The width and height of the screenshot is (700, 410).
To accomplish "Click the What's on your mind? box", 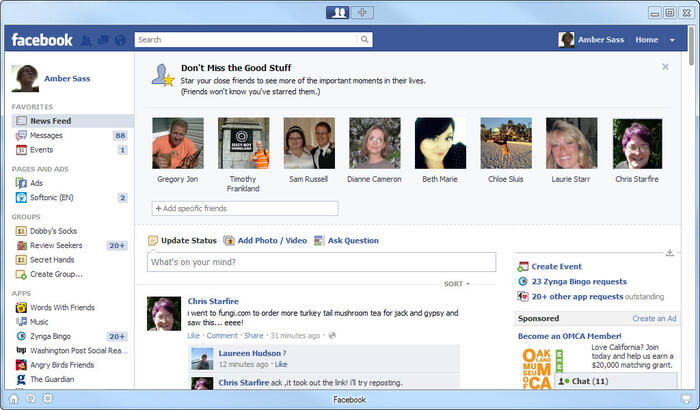I will [x=321, y=262].
